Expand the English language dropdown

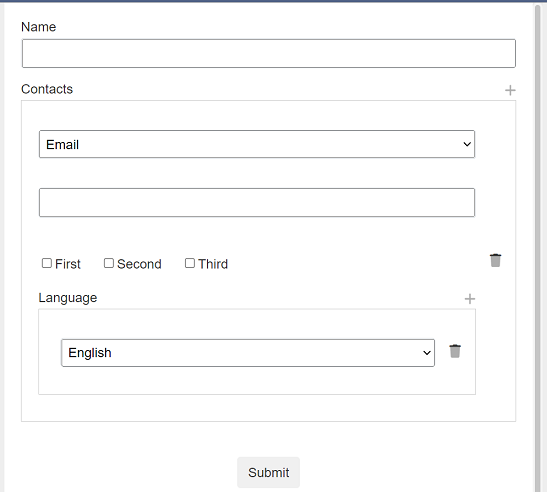tap(248, 353)
